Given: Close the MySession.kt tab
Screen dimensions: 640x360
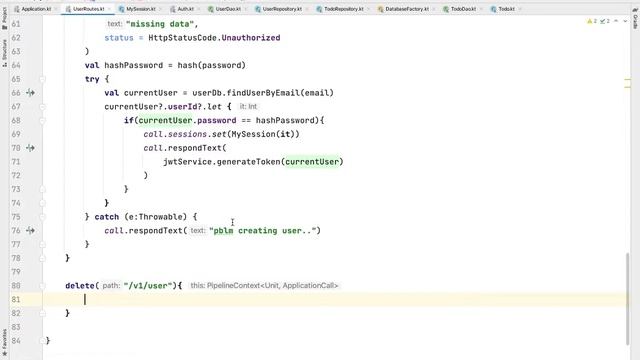Looking at the screenshot, I should pos(160,9).
